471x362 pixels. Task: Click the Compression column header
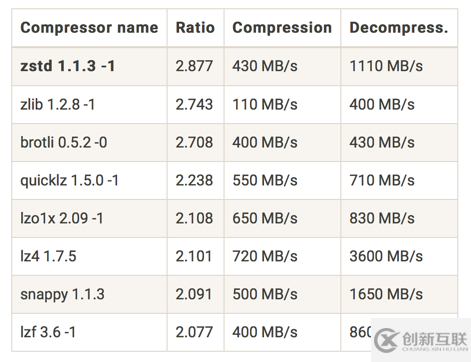coord(282,28)
